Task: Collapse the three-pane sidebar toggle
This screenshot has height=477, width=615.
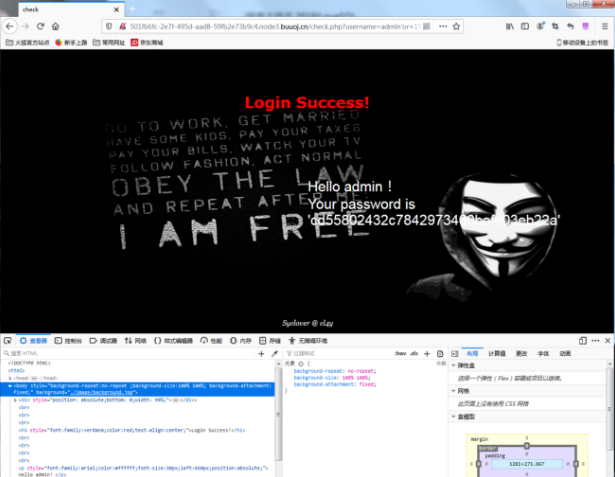Action: click(455, 353)
